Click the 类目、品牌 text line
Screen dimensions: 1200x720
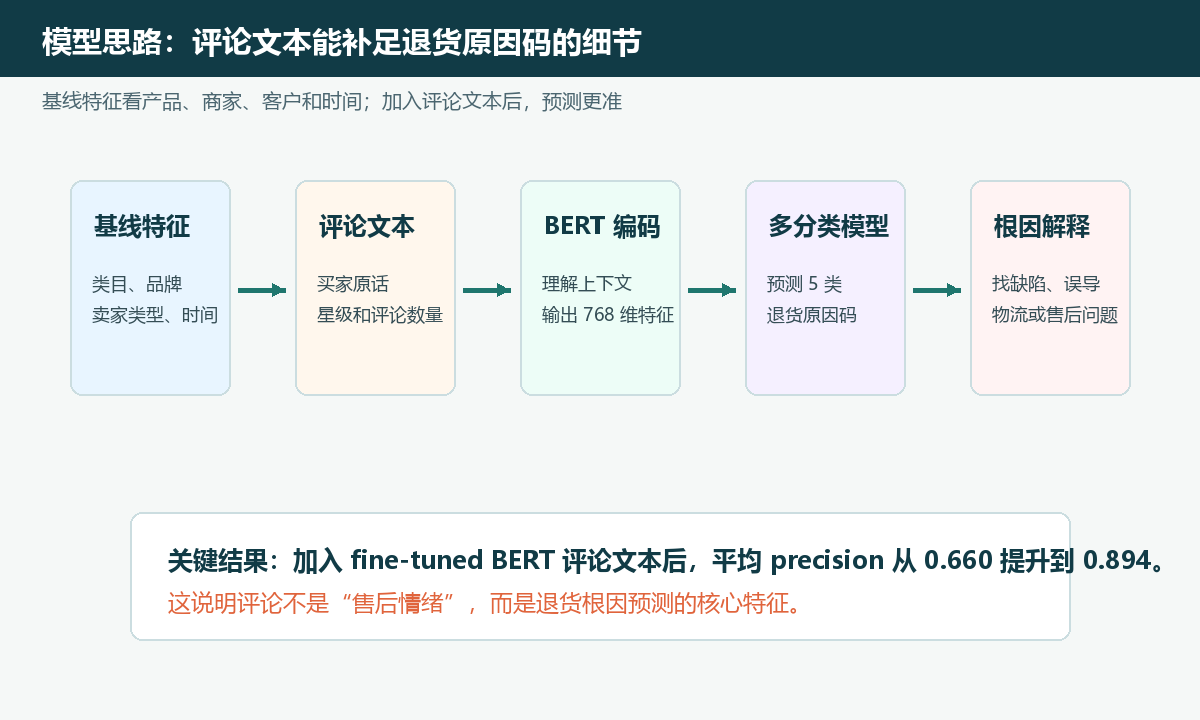click(x=137, y=284)
